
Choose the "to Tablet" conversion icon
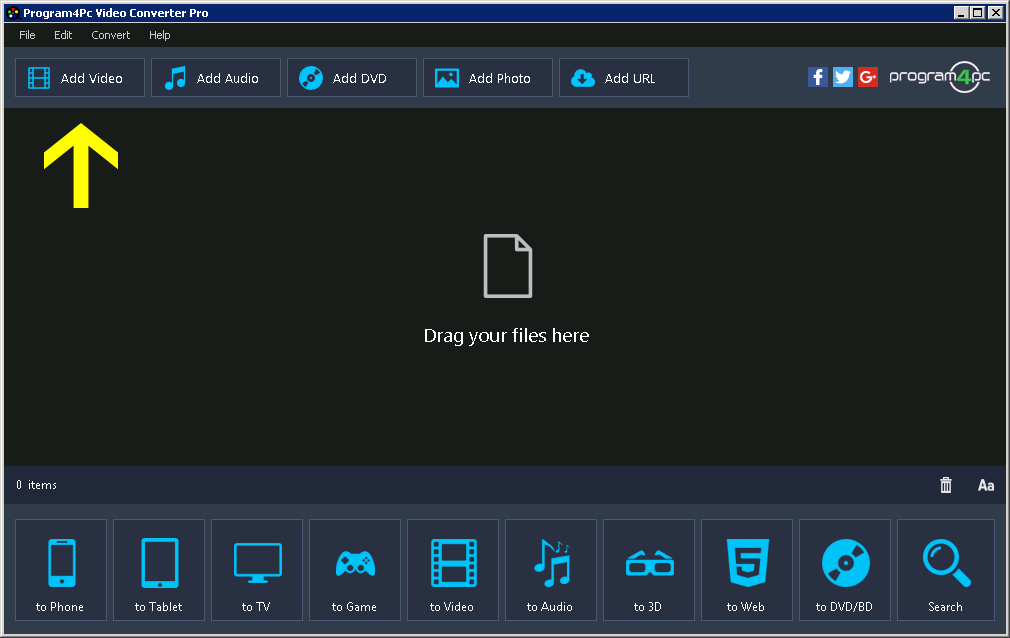[x=158, y=570]
